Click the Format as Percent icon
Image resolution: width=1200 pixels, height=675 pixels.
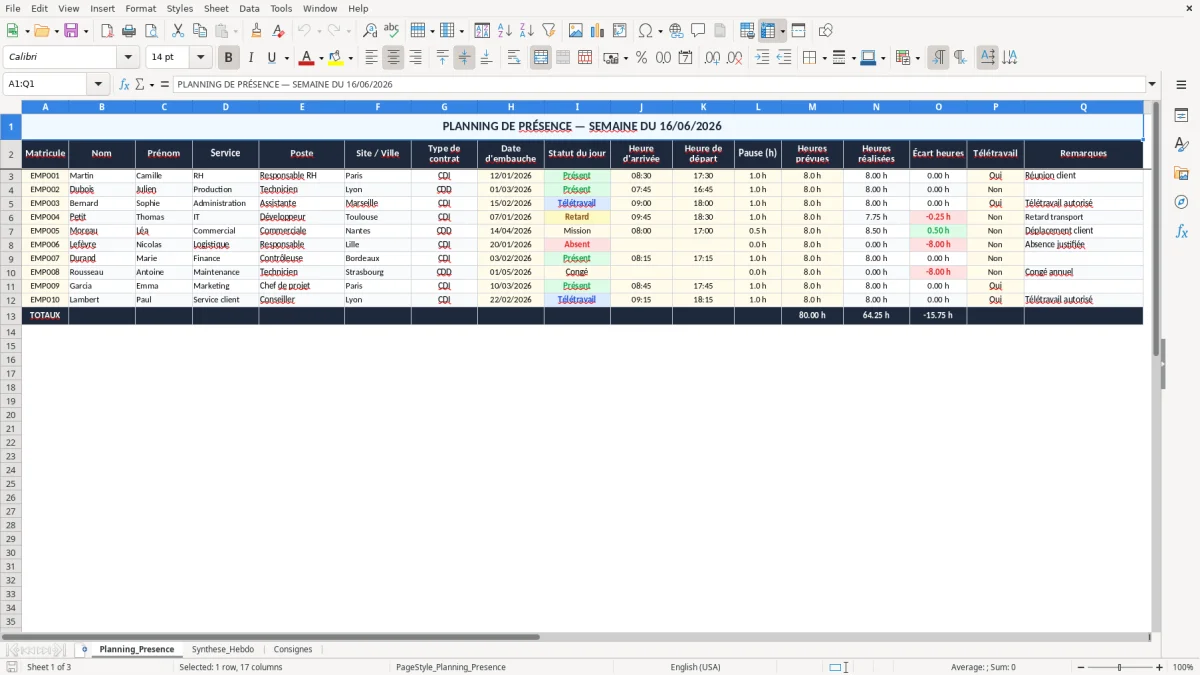[x=642, y=58]
